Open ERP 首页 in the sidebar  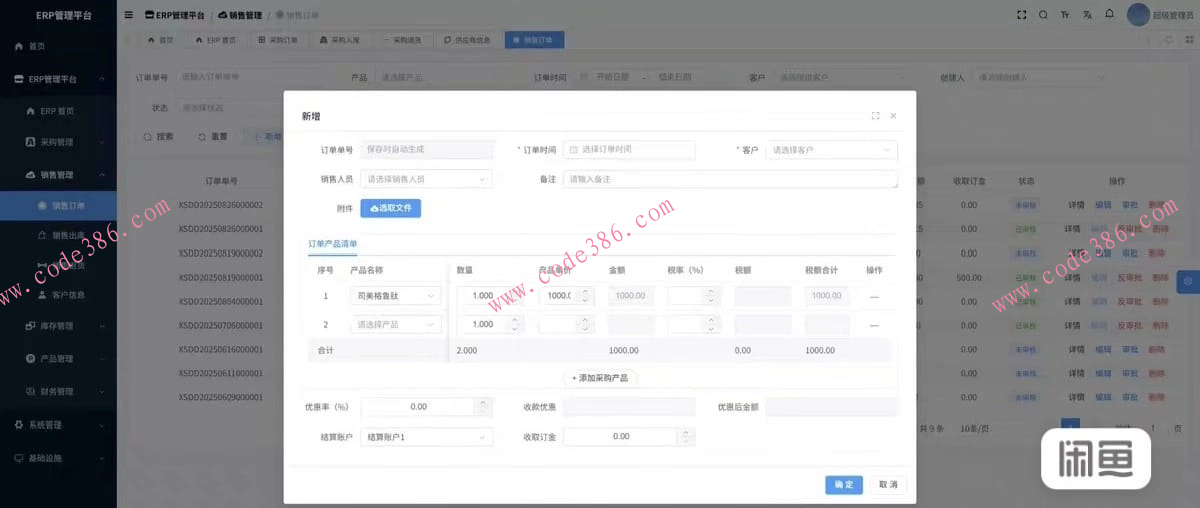58,111
